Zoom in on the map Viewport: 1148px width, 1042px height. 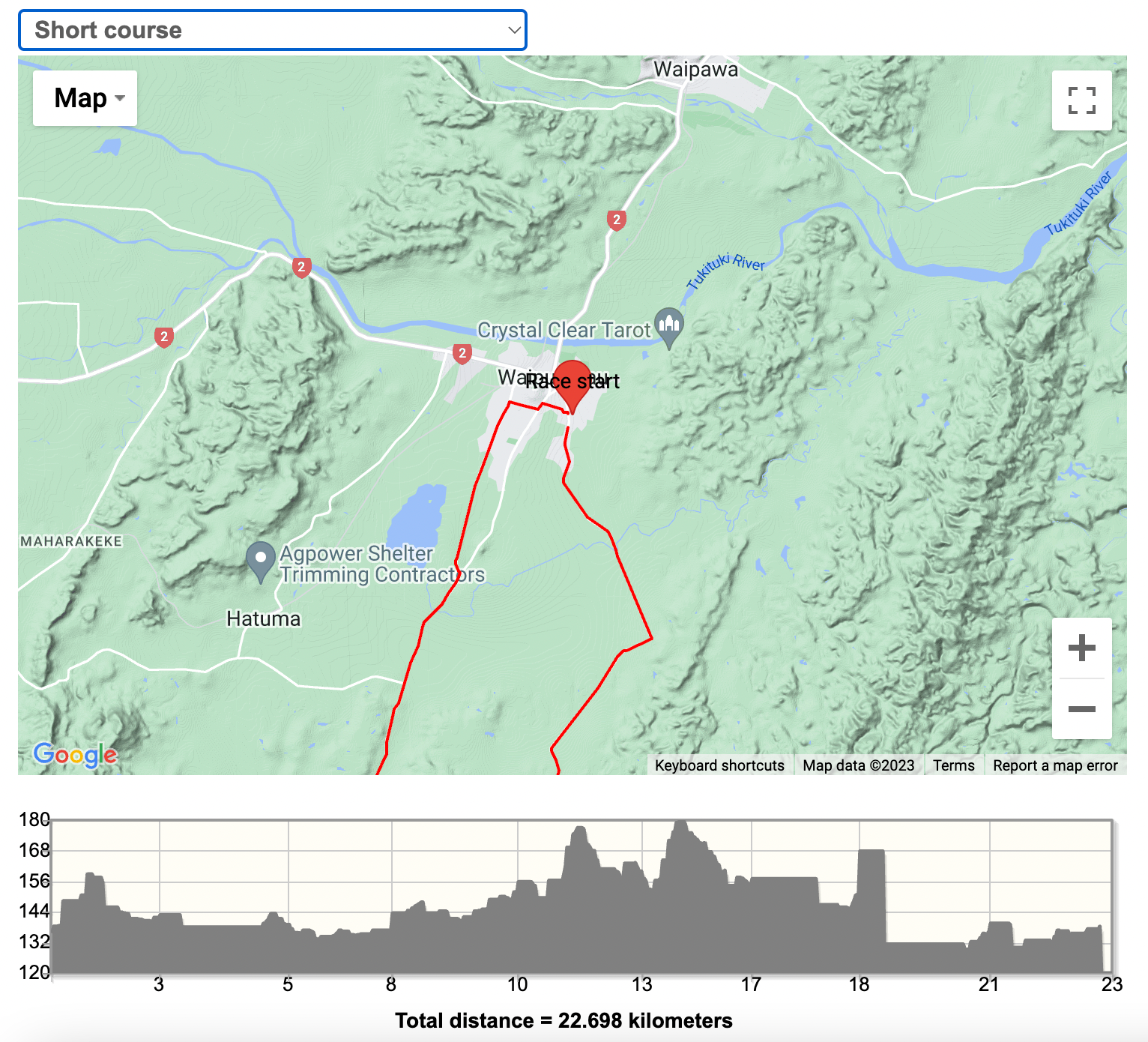[1081, 648]
